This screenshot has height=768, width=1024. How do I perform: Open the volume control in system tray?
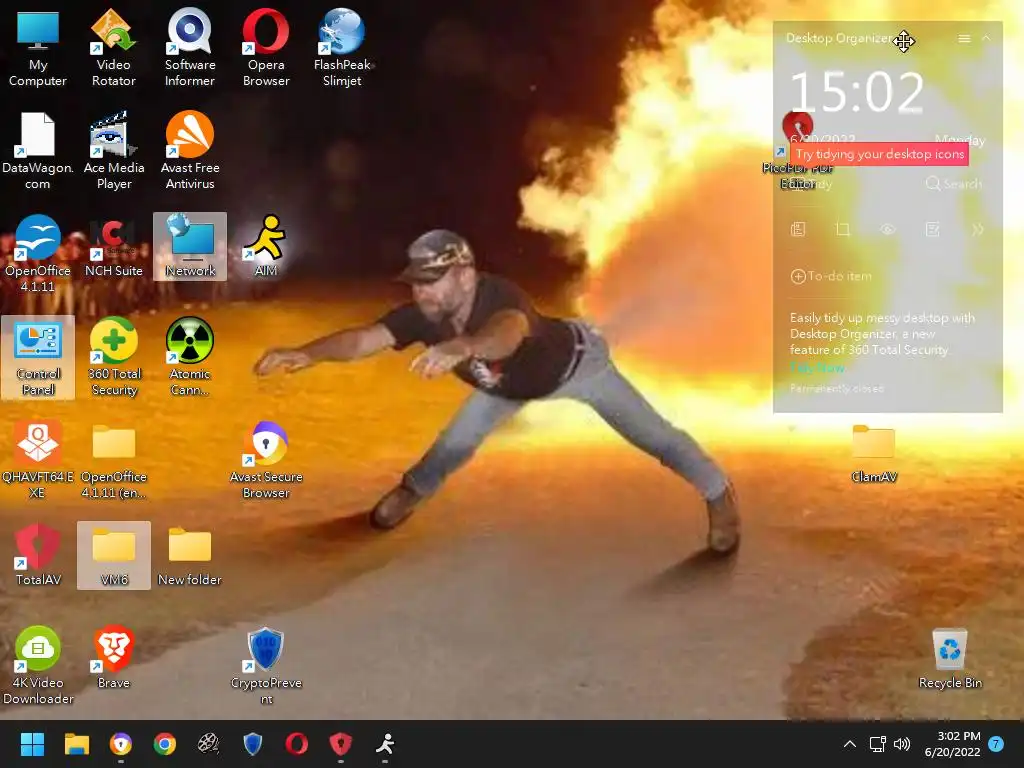coord(902,744)
